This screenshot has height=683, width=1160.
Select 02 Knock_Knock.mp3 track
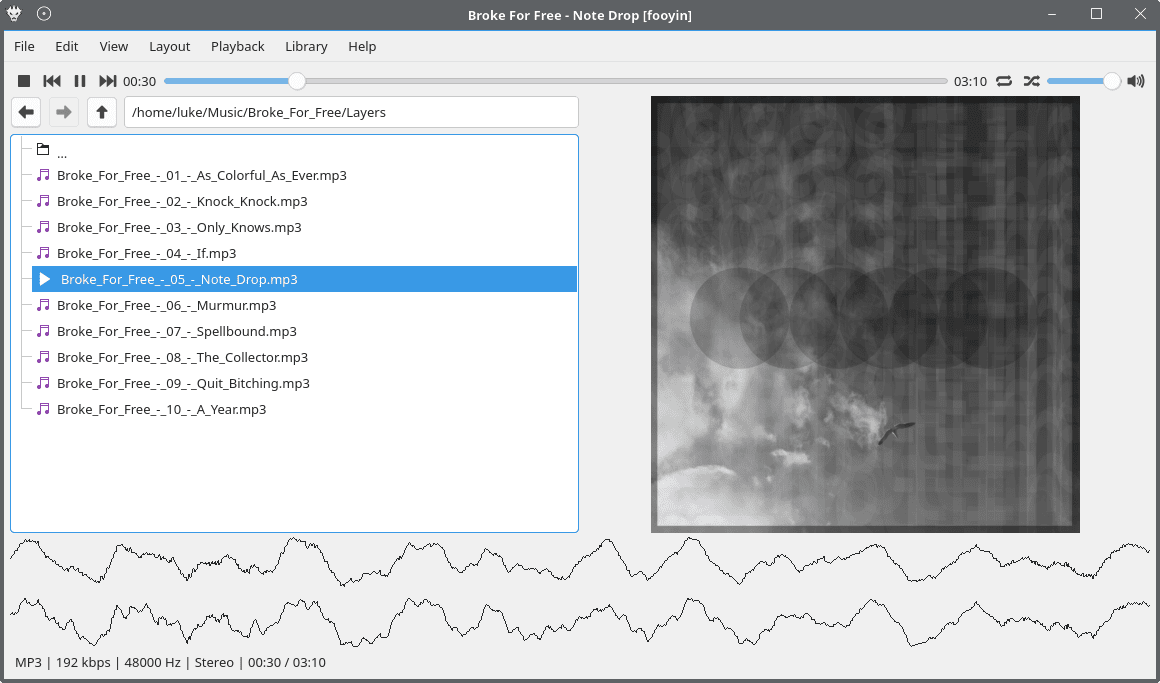coord(305,201)
